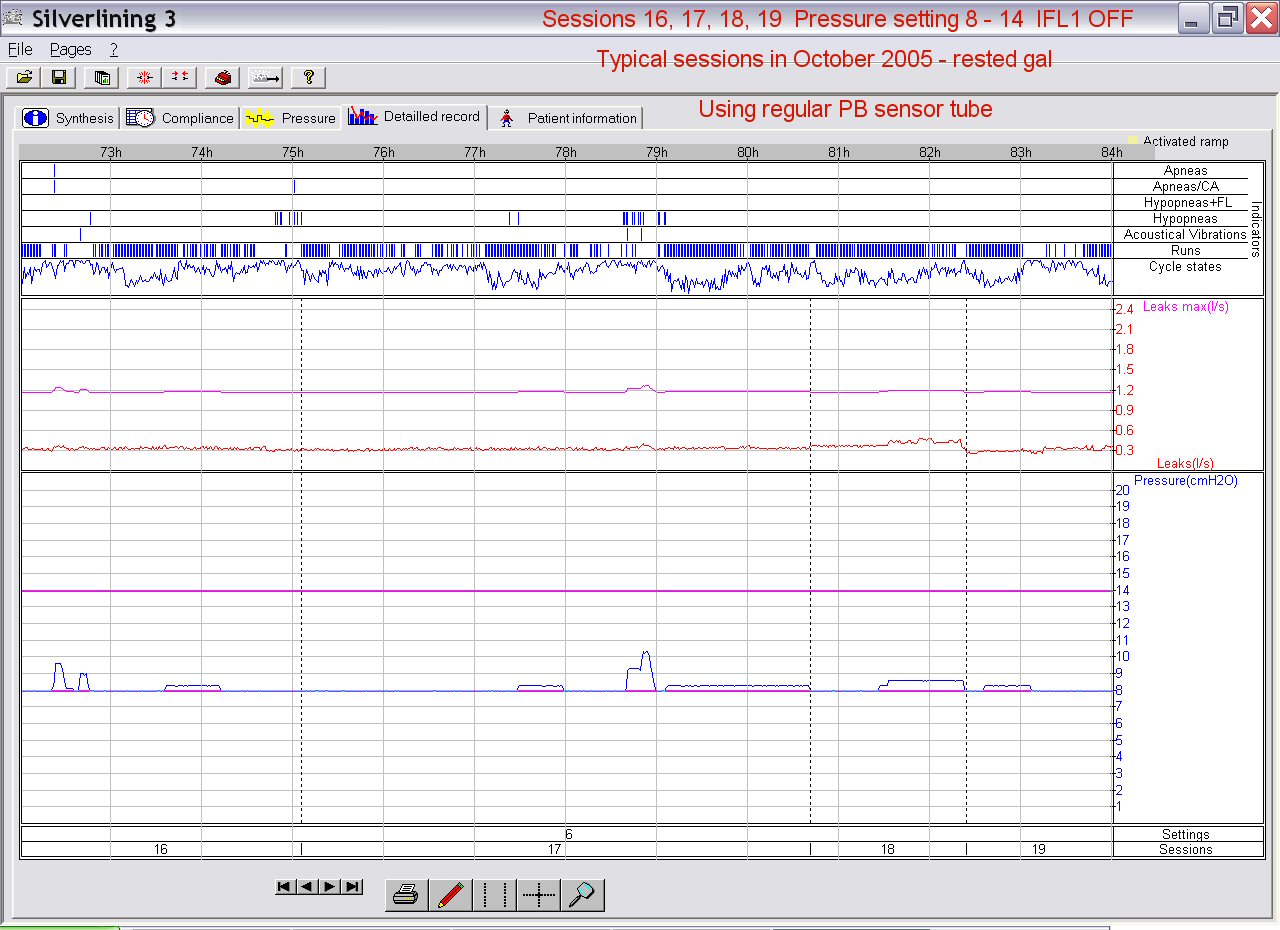Open the Pages menu
The image size is (1280, 930).
pos(70,49)
